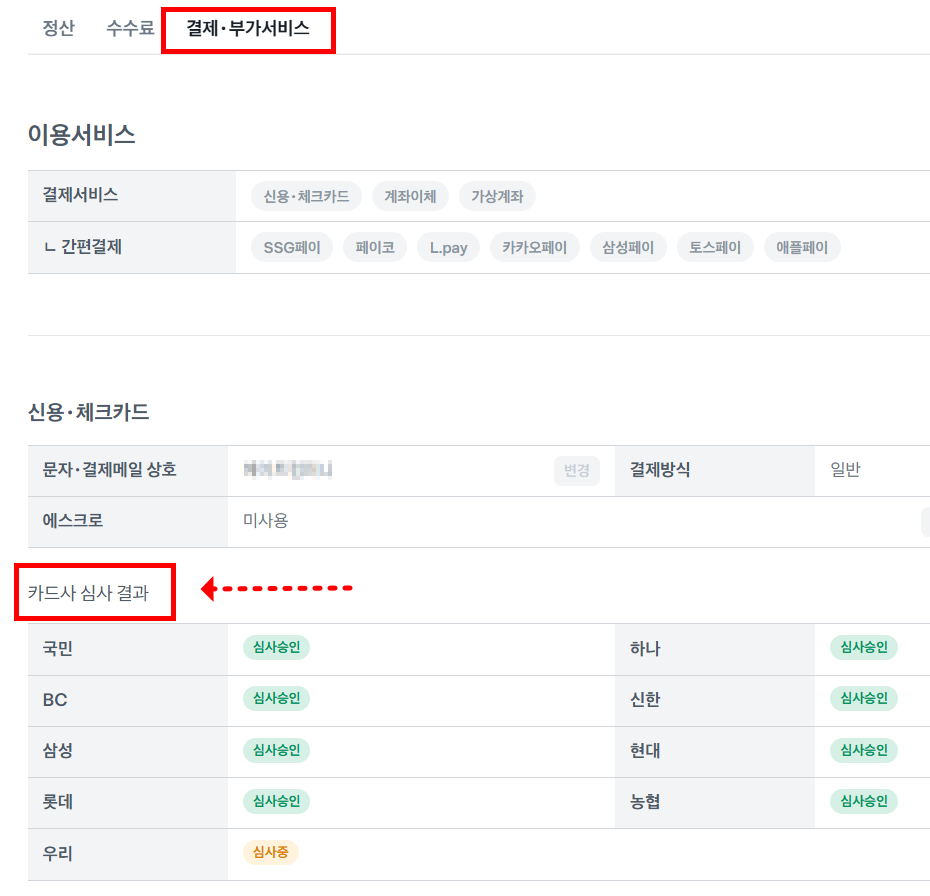Switch to the 정산 tab
Viewport: 930px width, 896px height.
coord(58,28)
